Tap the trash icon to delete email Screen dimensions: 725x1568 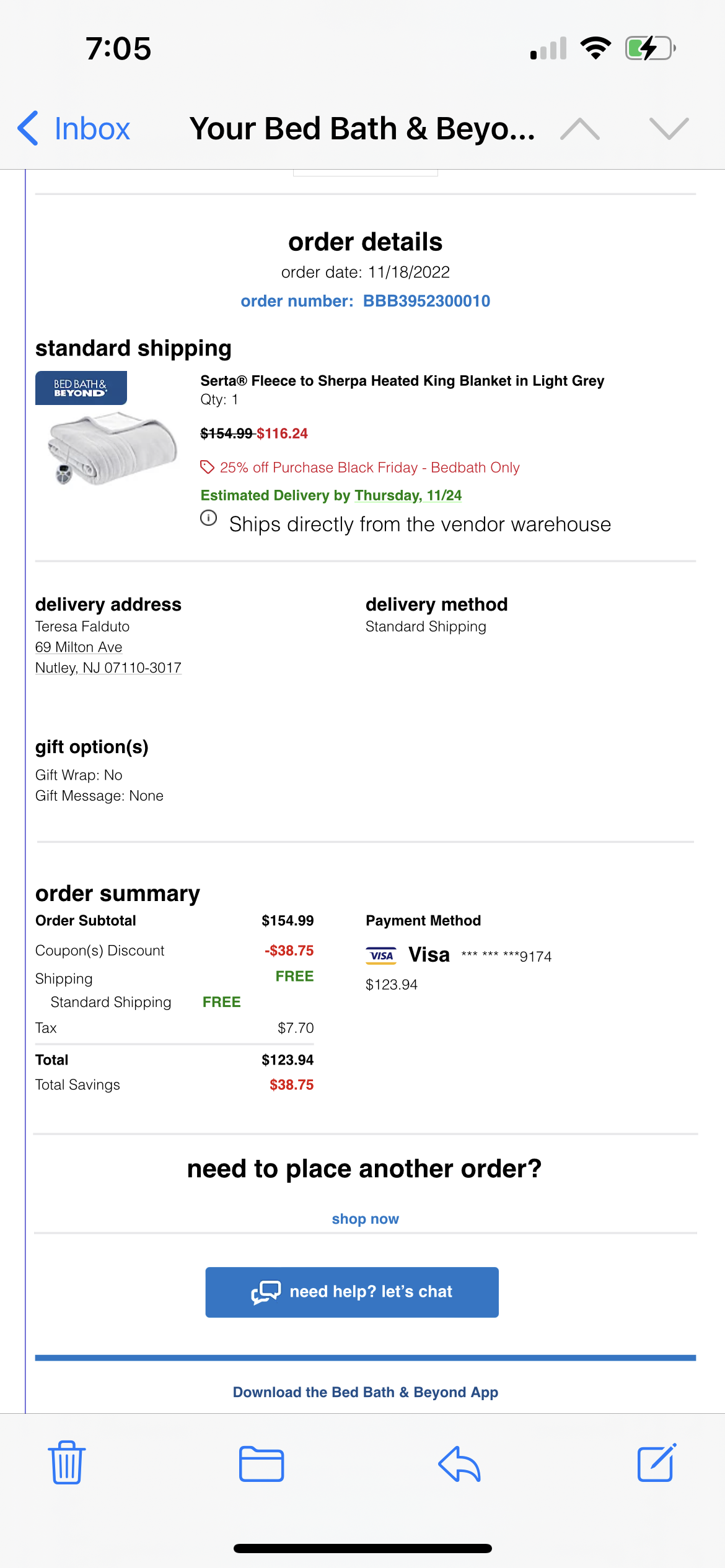pyautogui.click(x=66, y=1463)
